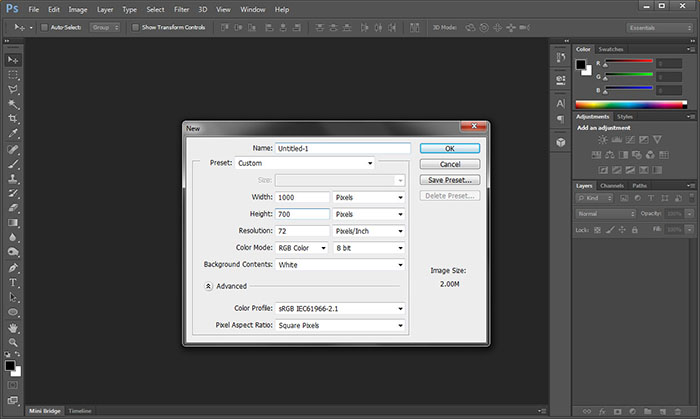Image resolution: width=700 pixels, height=419 pixels.
Task: Open the Character panel icon
Action: click(560, 103)
